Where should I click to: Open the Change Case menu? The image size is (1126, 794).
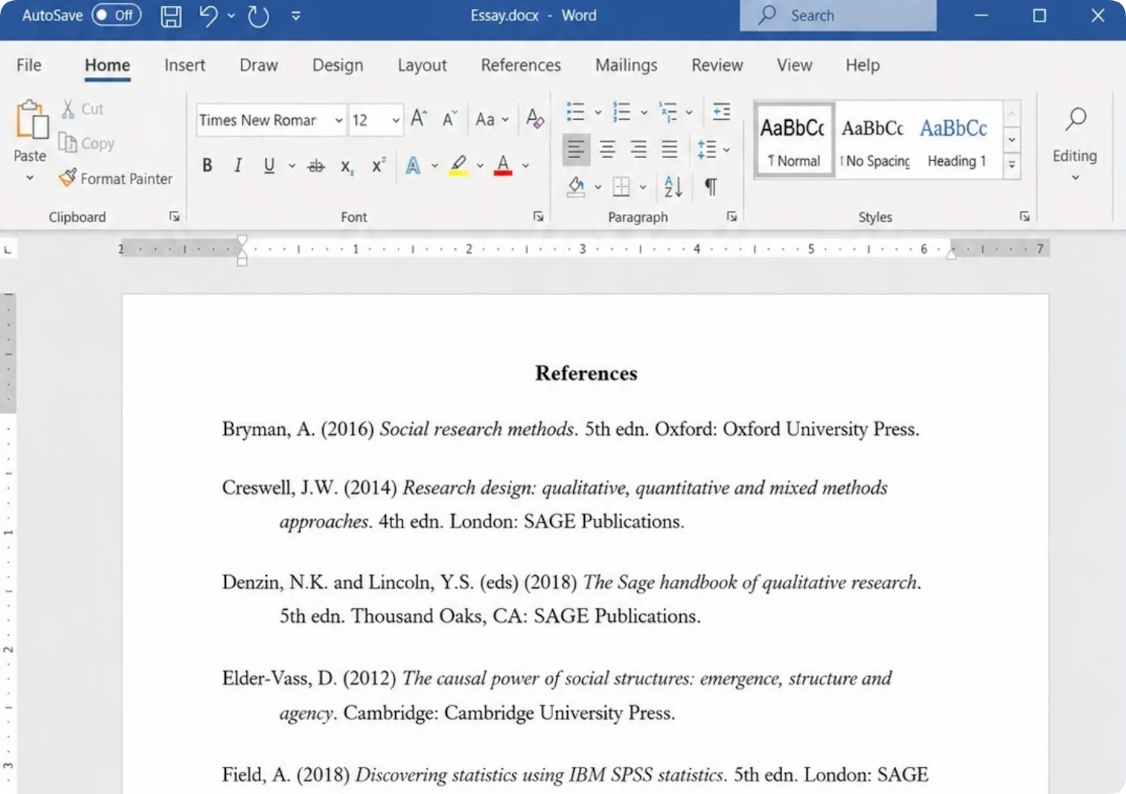click(492, 119)
